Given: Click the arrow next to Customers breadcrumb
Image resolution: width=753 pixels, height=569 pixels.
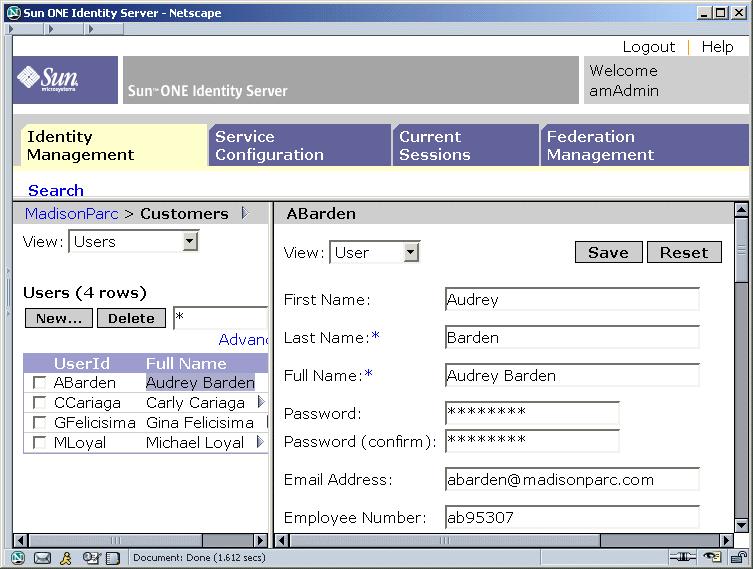Looking at the screenshot, I should (x=245, y=213).
